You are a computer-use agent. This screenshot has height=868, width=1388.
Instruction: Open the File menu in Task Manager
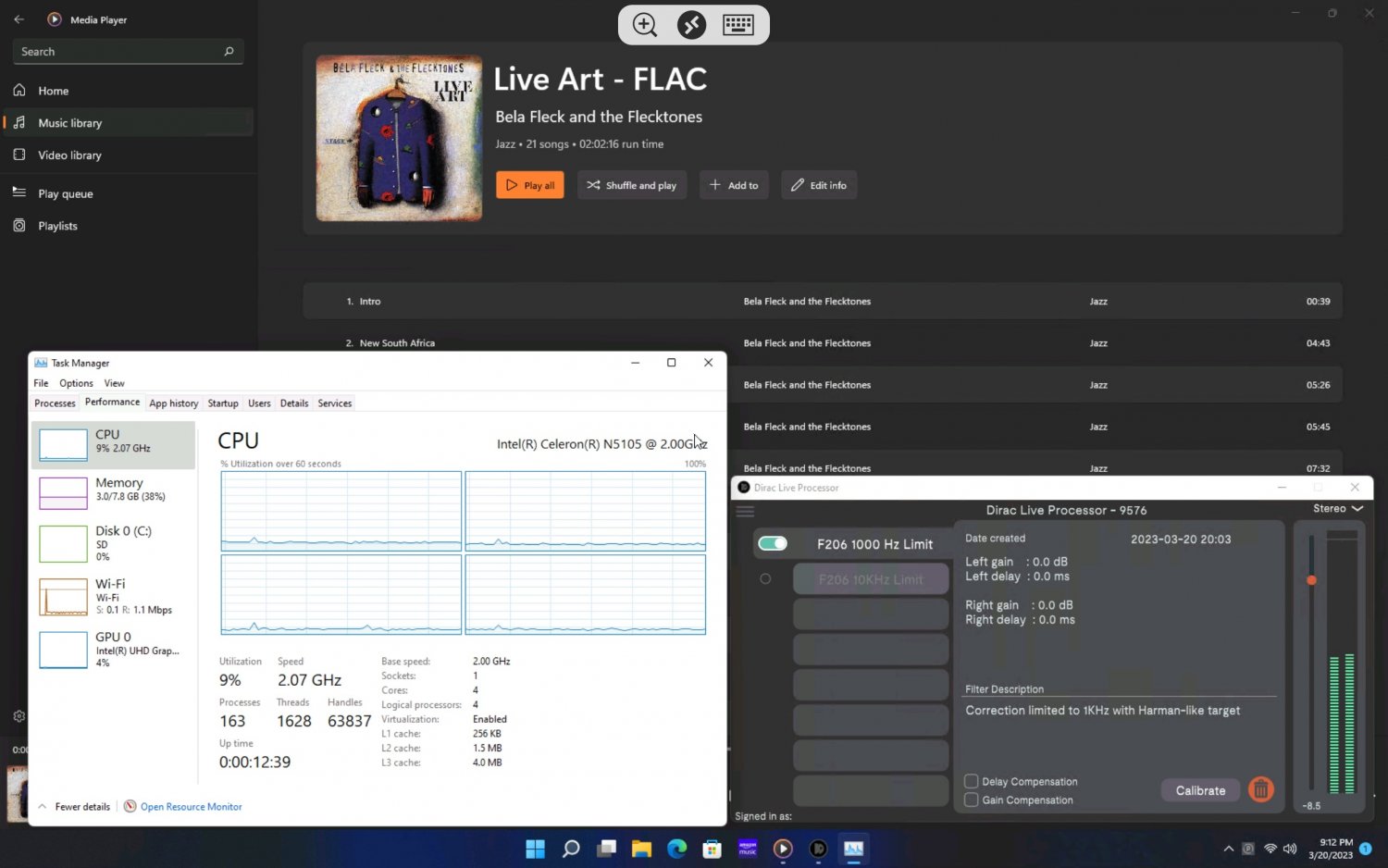(x=41, y=383)
